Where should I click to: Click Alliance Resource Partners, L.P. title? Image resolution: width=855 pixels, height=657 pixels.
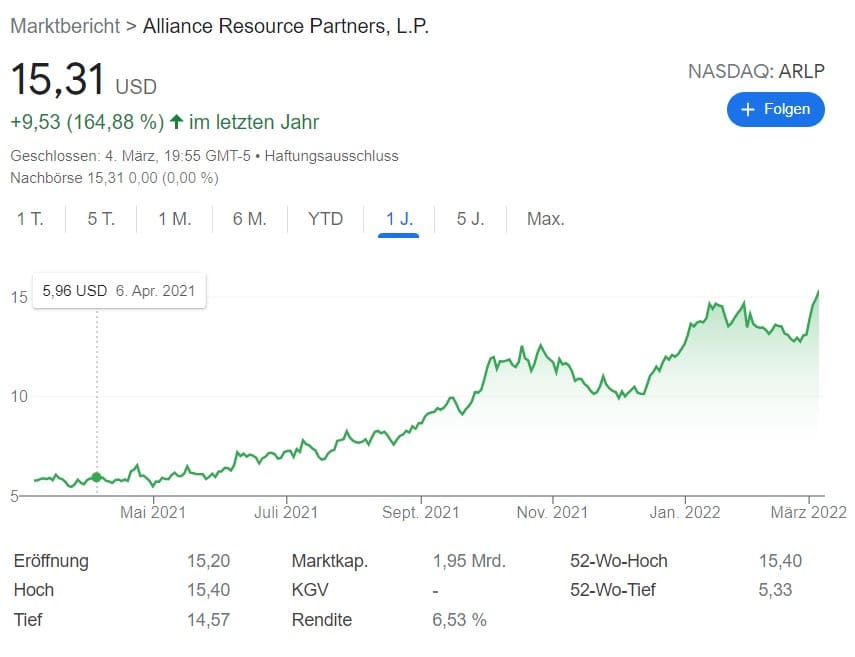click(x=286, y=26)
